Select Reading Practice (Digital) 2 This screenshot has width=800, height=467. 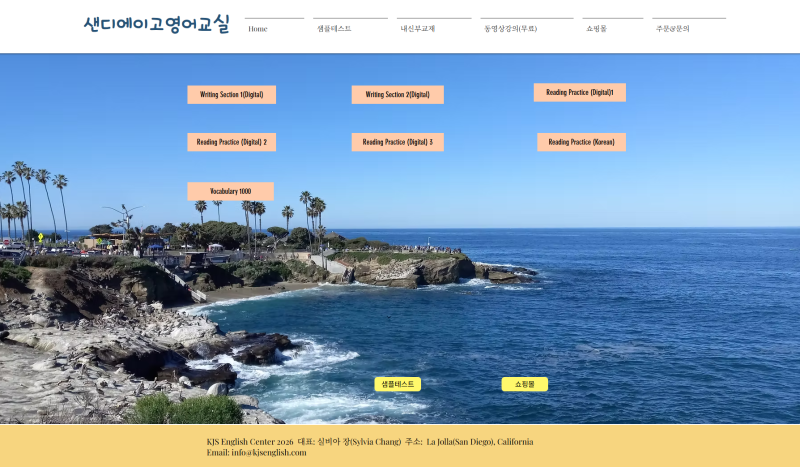click(x=231, y=142)
